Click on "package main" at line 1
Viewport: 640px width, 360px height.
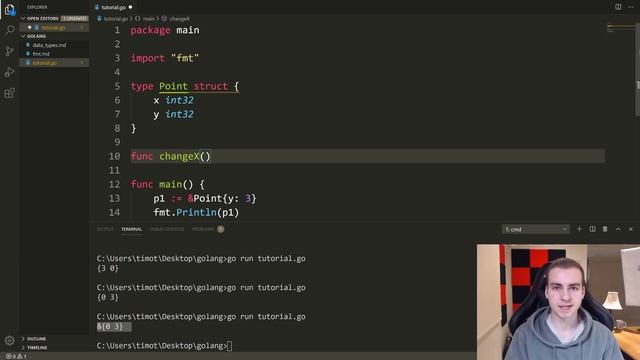165,30
